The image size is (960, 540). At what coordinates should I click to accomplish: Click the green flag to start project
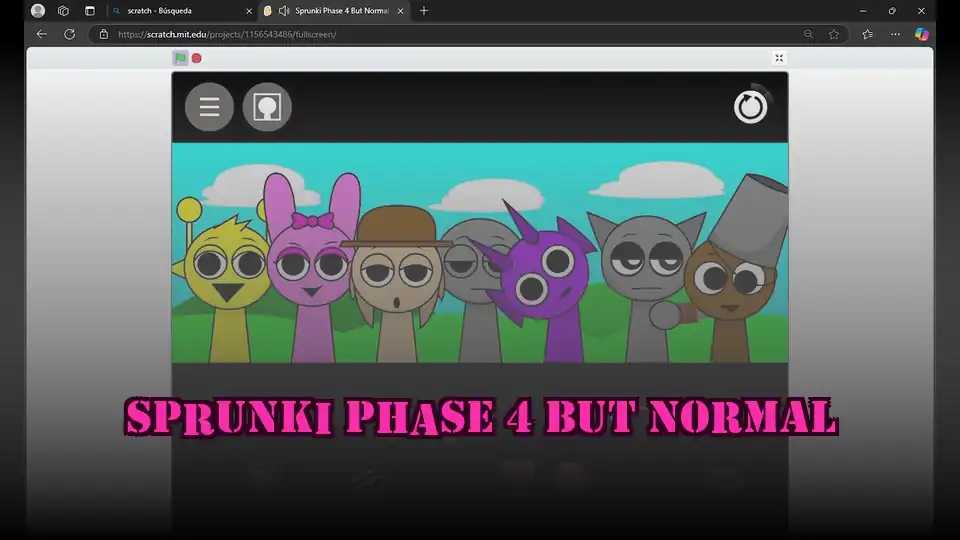point(180,58)
